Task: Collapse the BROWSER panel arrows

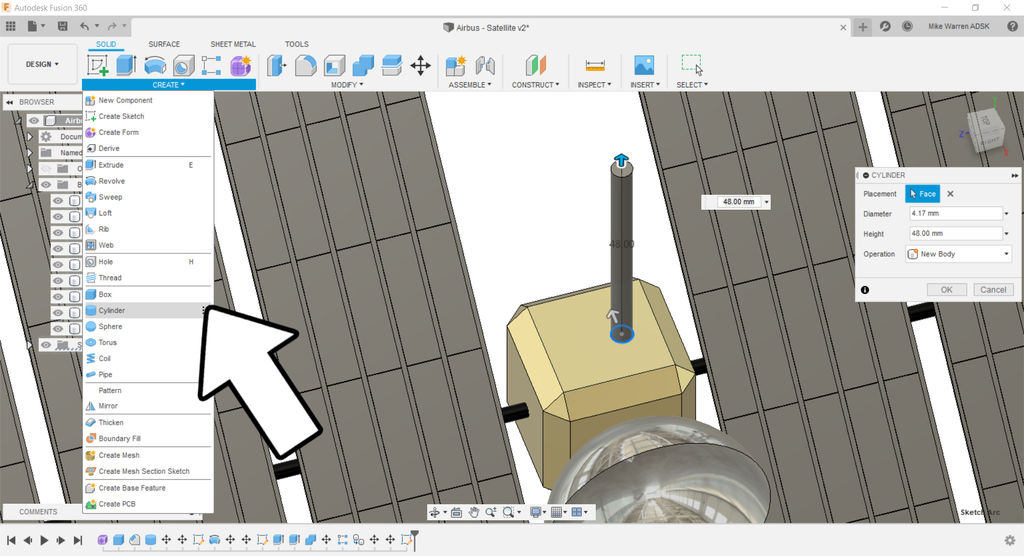Action: click(10, 102)
